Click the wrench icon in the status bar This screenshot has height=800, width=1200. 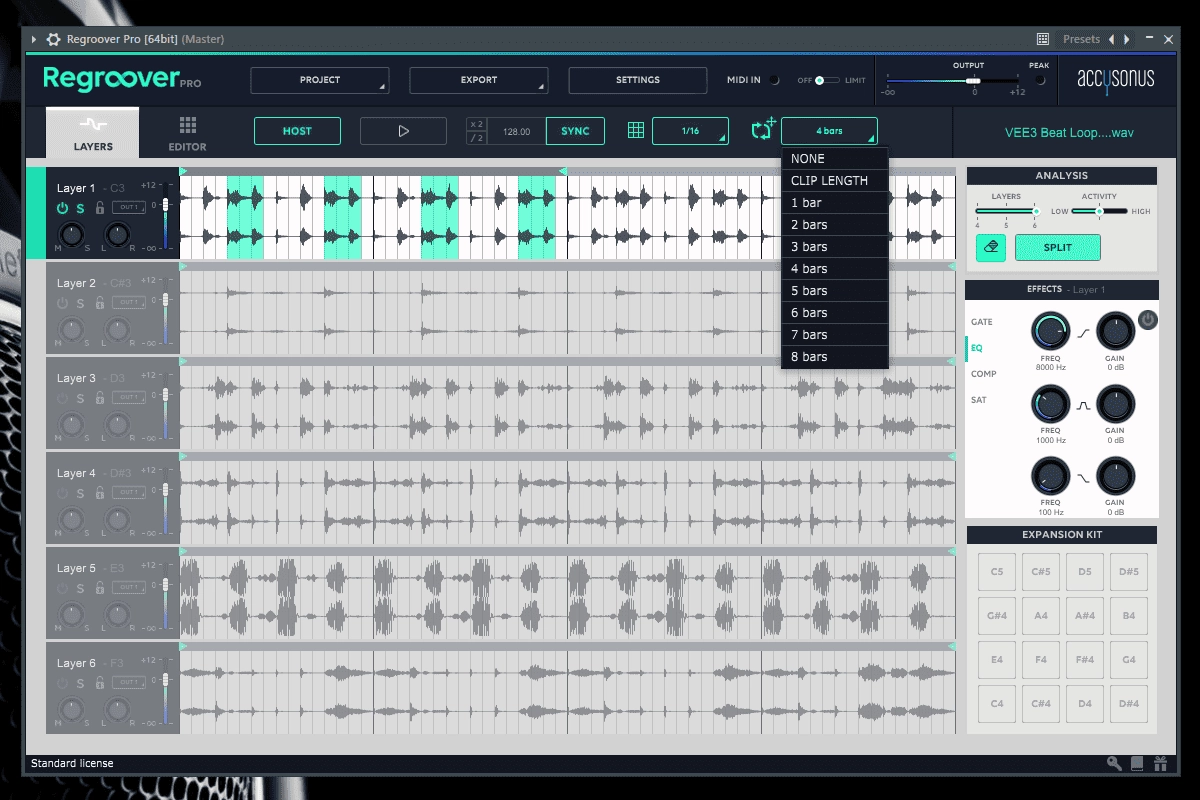[1114, 764]
